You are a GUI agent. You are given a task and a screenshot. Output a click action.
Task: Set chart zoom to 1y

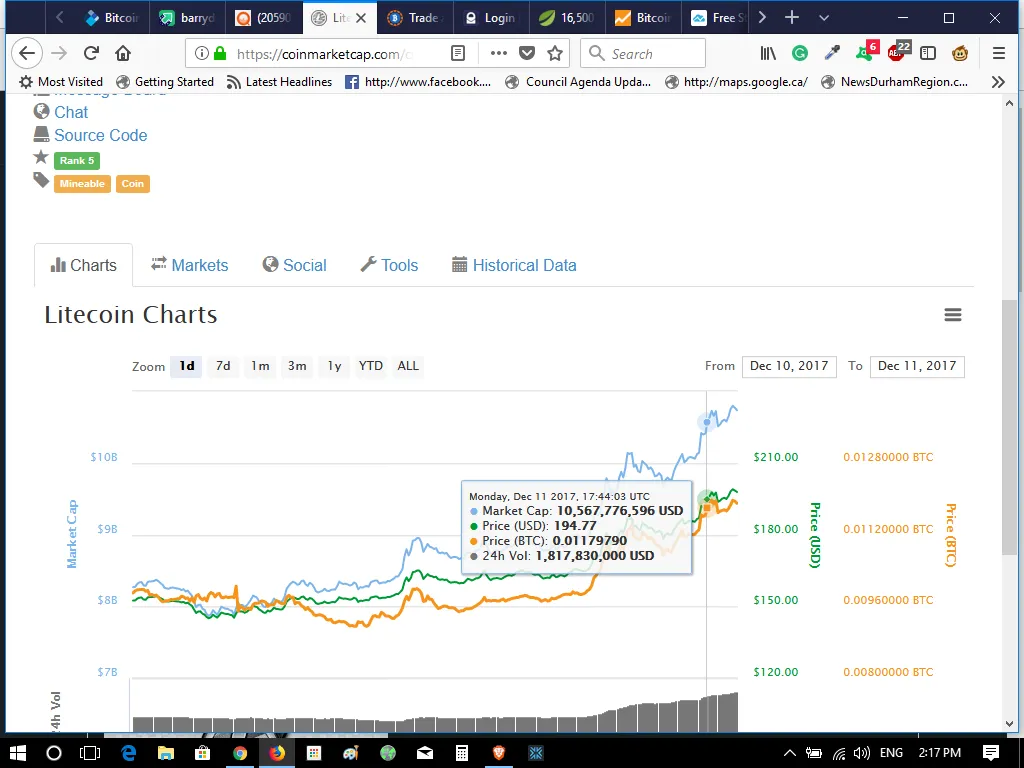[x=334, y=366]
